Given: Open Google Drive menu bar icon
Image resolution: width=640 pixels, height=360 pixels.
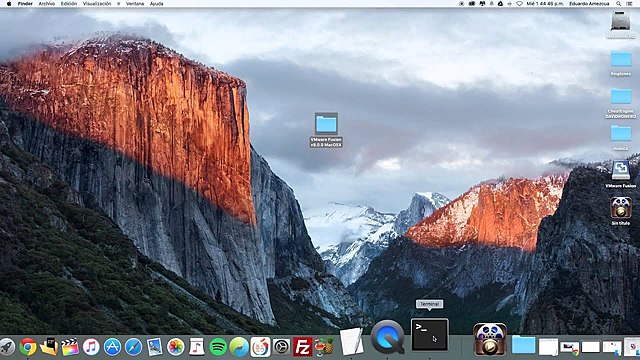Looking at the screenshot, I should point(500,4).
